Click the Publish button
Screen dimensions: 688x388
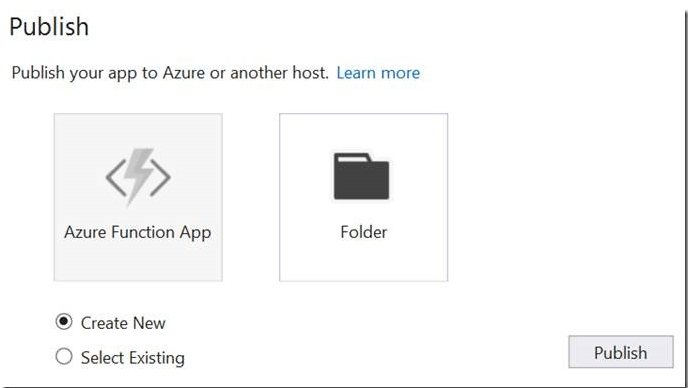(x=621, y=352)
